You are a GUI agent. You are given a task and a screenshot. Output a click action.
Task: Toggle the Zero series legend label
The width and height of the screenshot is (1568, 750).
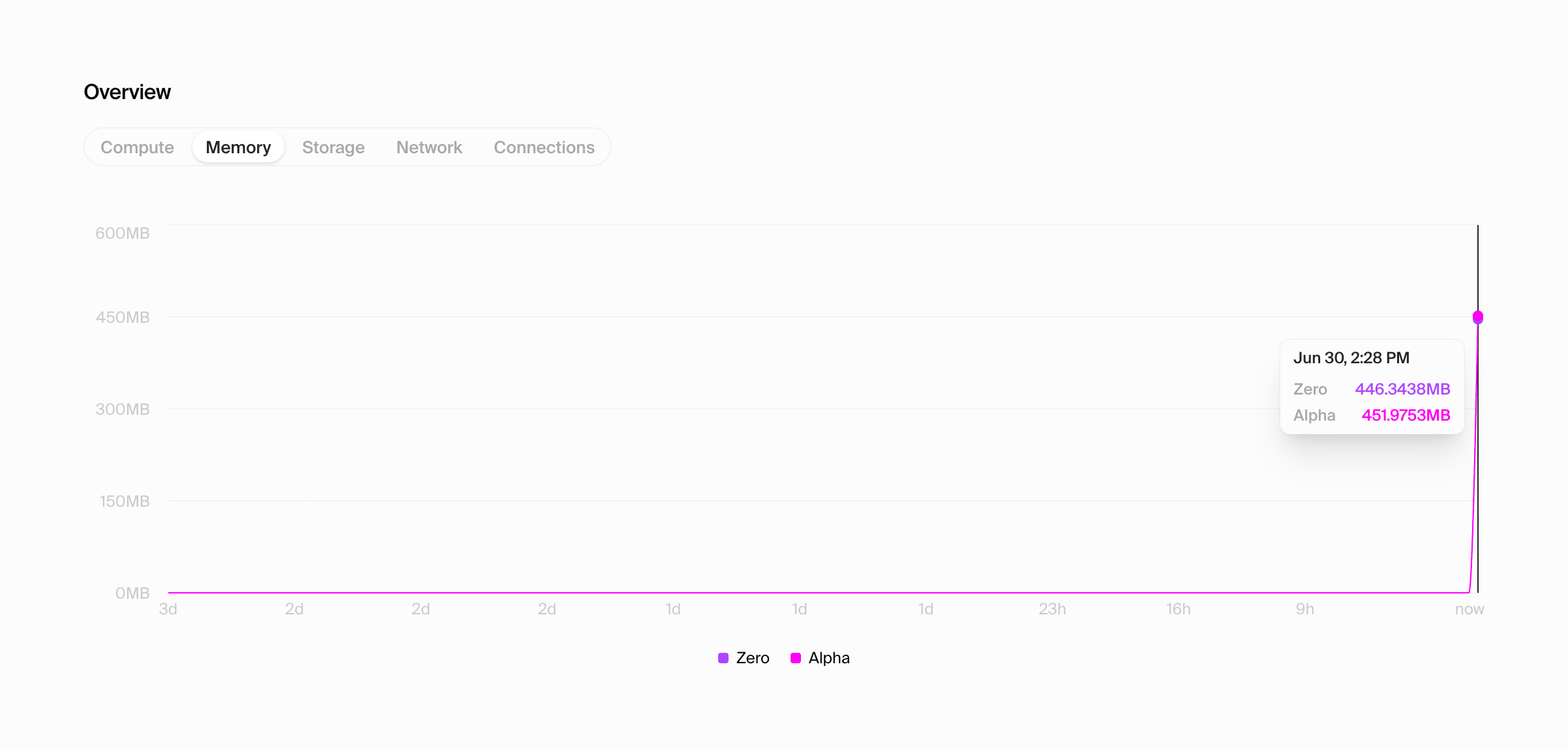click(753, 658)
